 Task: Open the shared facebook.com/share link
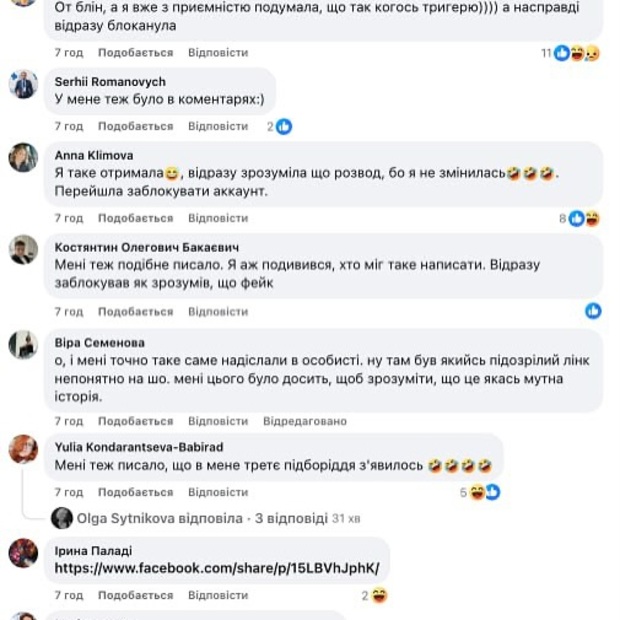217,568
